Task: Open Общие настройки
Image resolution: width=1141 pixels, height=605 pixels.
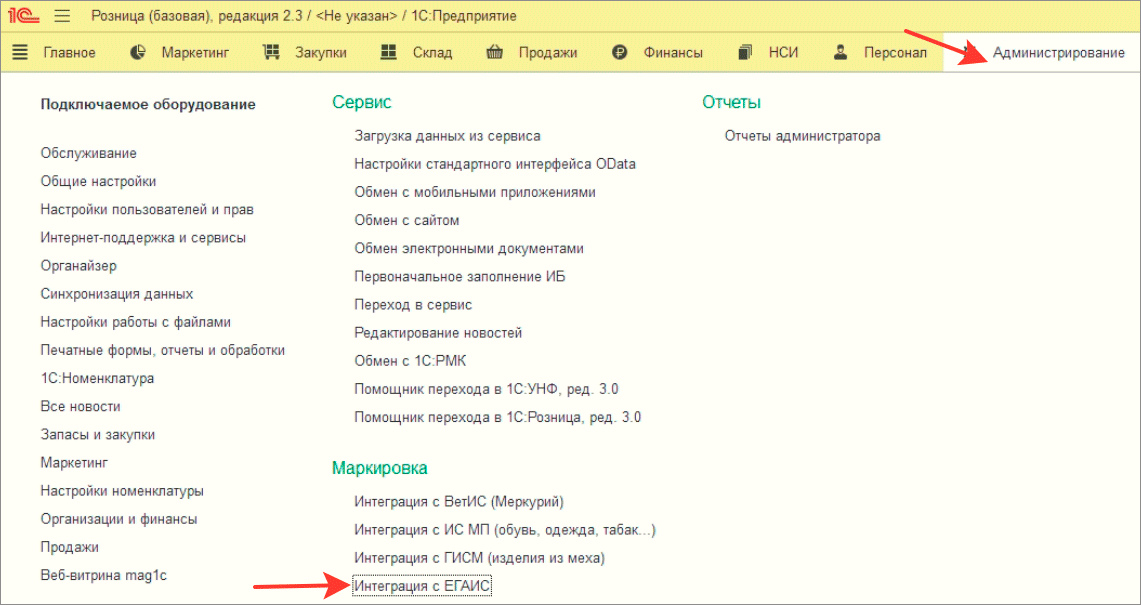Action: 98,181
